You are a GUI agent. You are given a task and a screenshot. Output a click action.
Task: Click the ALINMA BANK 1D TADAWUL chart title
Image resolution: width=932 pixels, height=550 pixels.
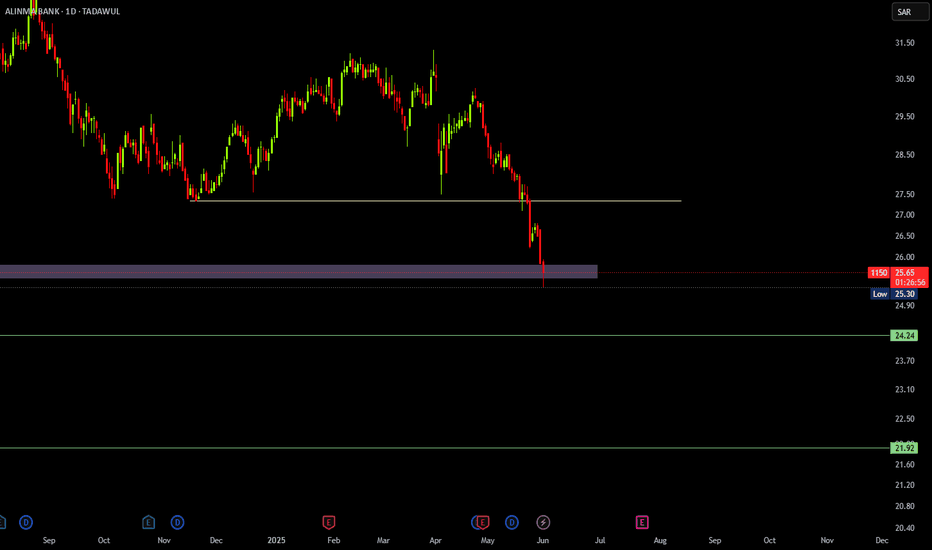pos(62,11)
